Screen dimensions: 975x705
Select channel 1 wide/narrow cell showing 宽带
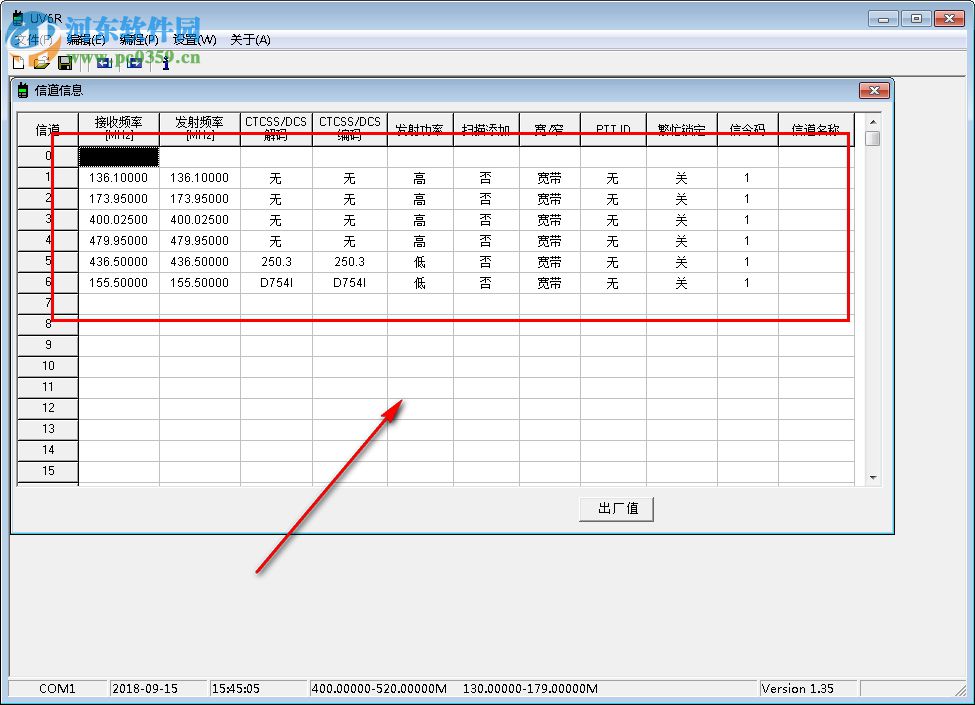coord(549,178)
